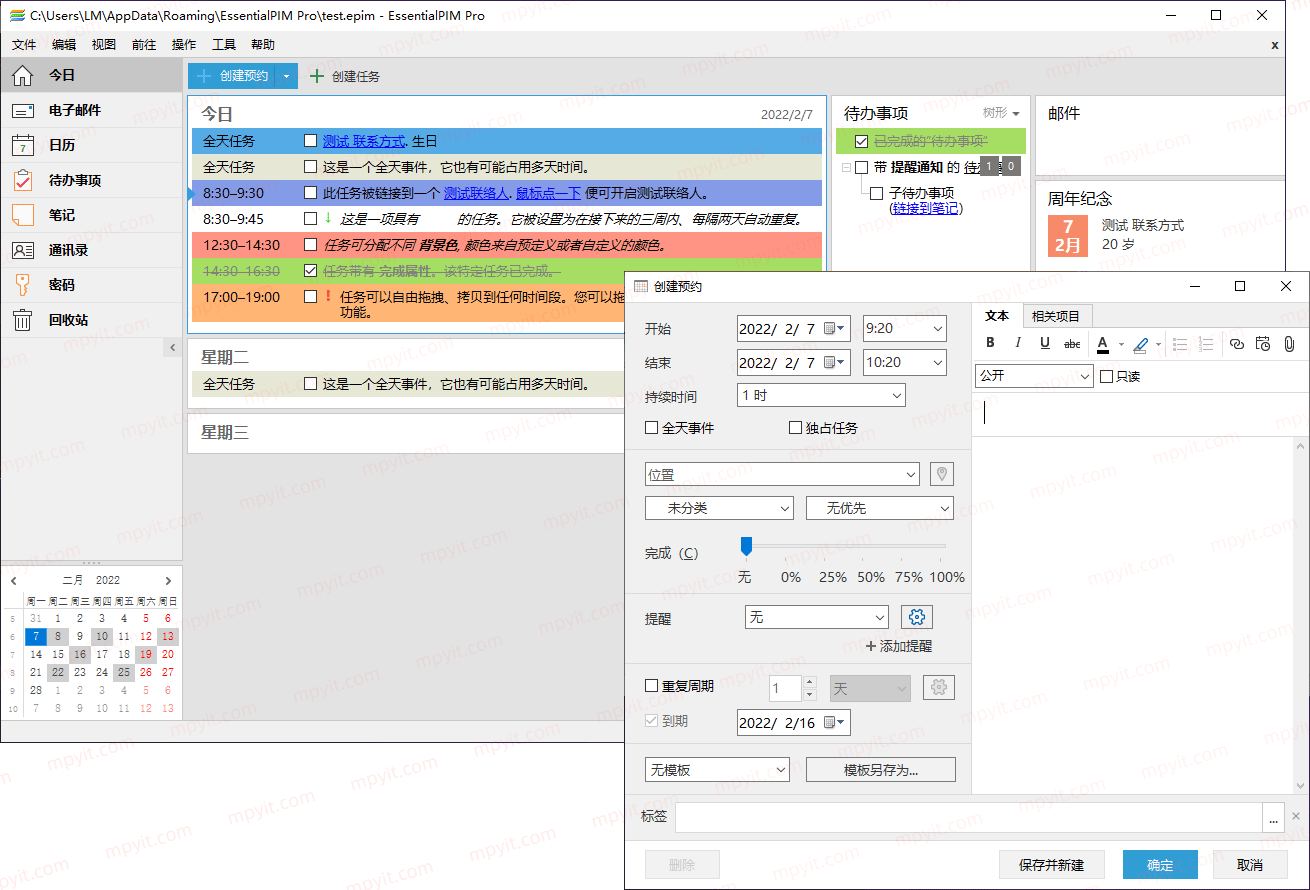Apply strikethrough formatting in appointment text
This screenshot has width=1310, height=890.
coord(1072,343)
